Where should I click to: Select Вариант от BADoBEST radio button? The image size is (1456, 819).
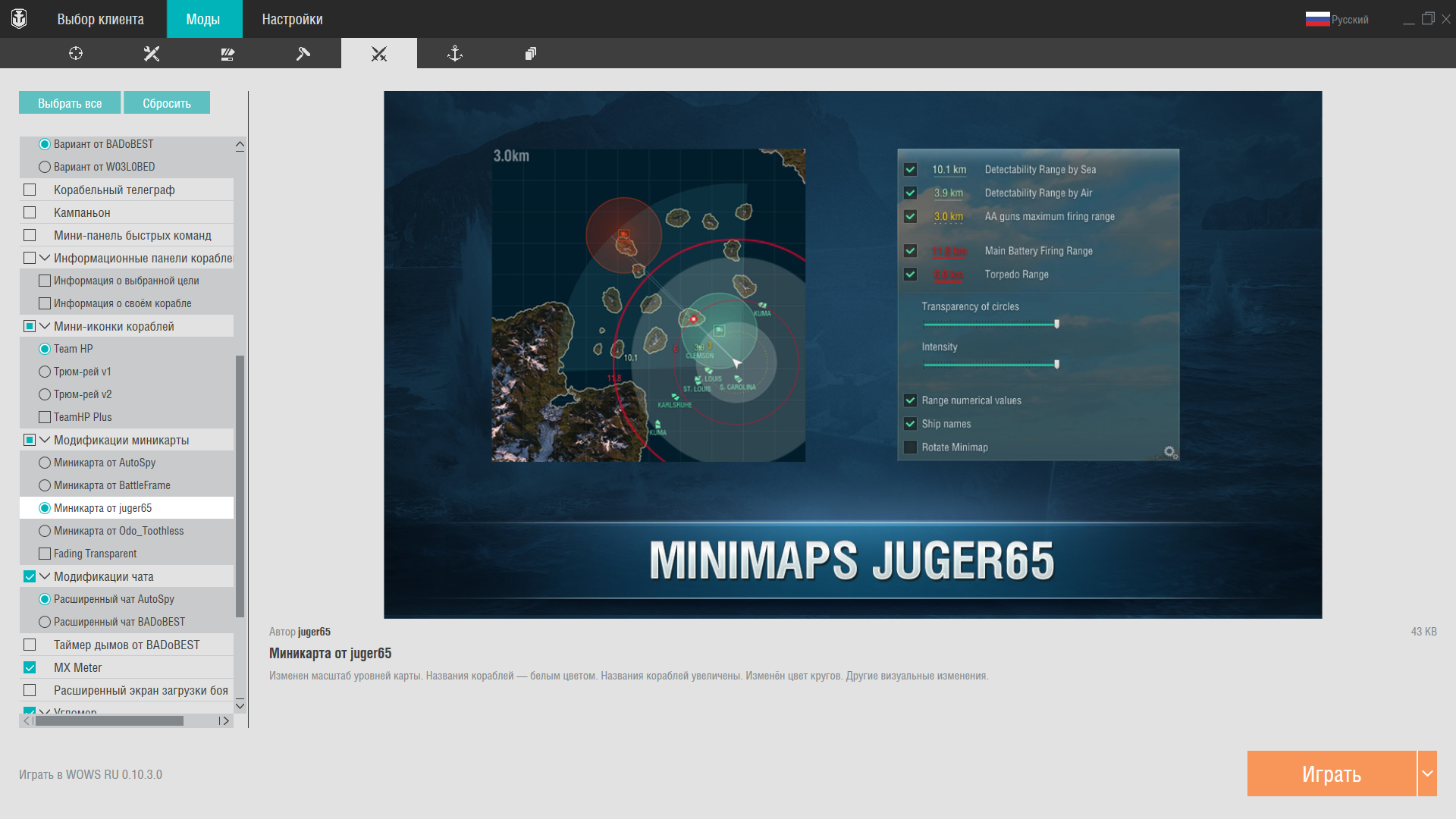(x=45, y=144)
